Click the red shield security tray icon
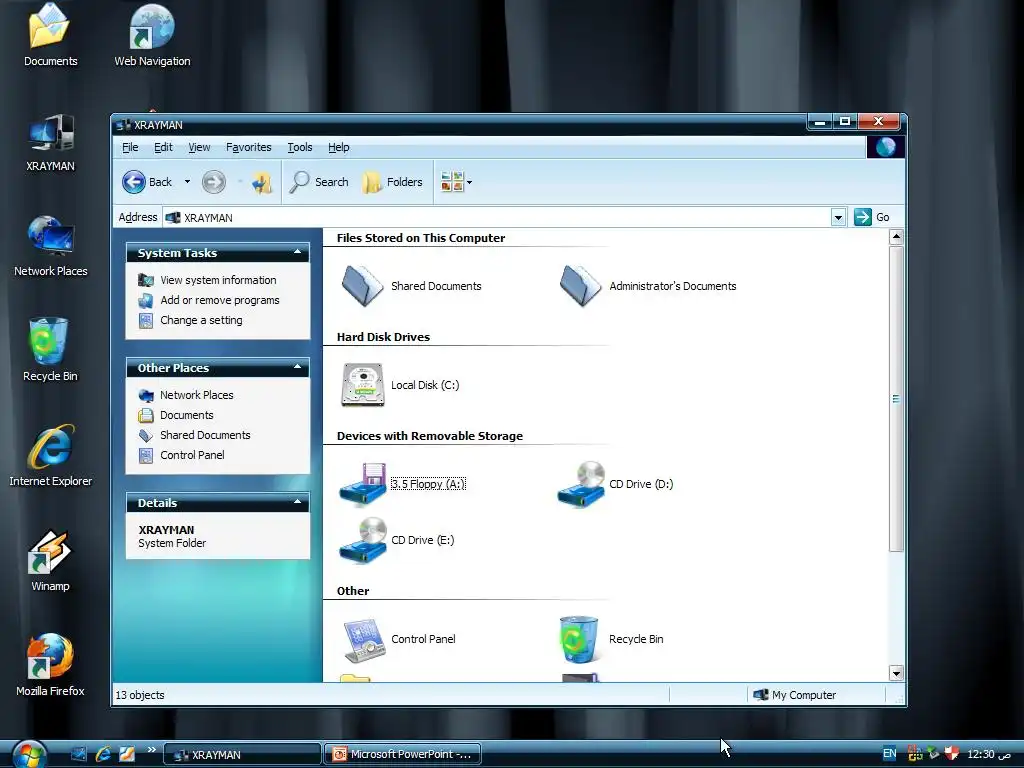This screenshot has height=768, width=1024. tap(952, 754)
